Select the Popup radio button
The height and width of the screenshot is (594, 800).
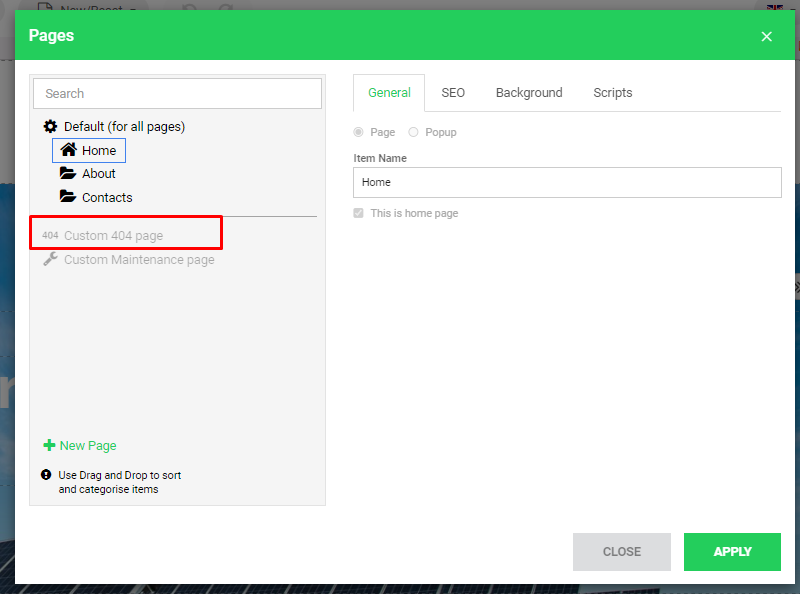tap(414, 132)
